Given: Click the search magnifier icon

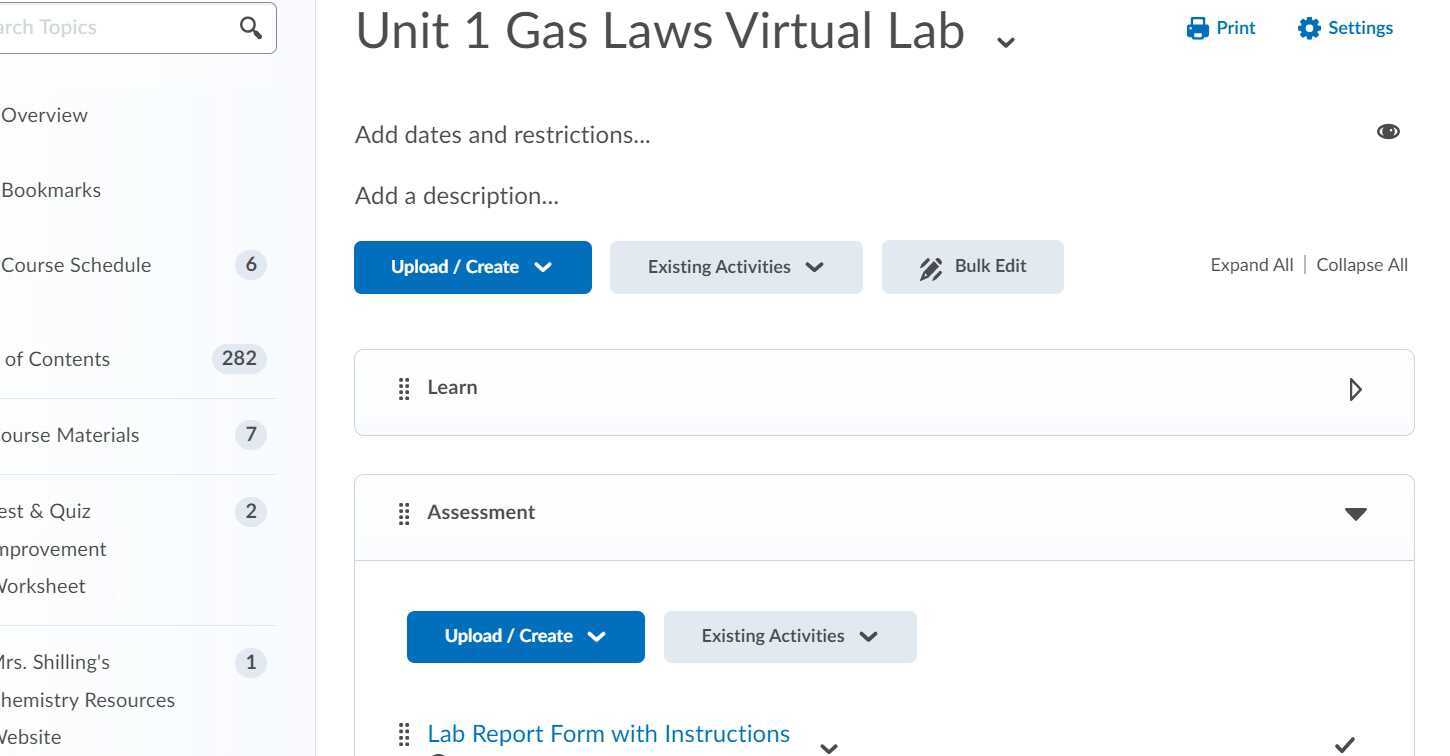Looking at the screenshot, I should pos(250,27).
